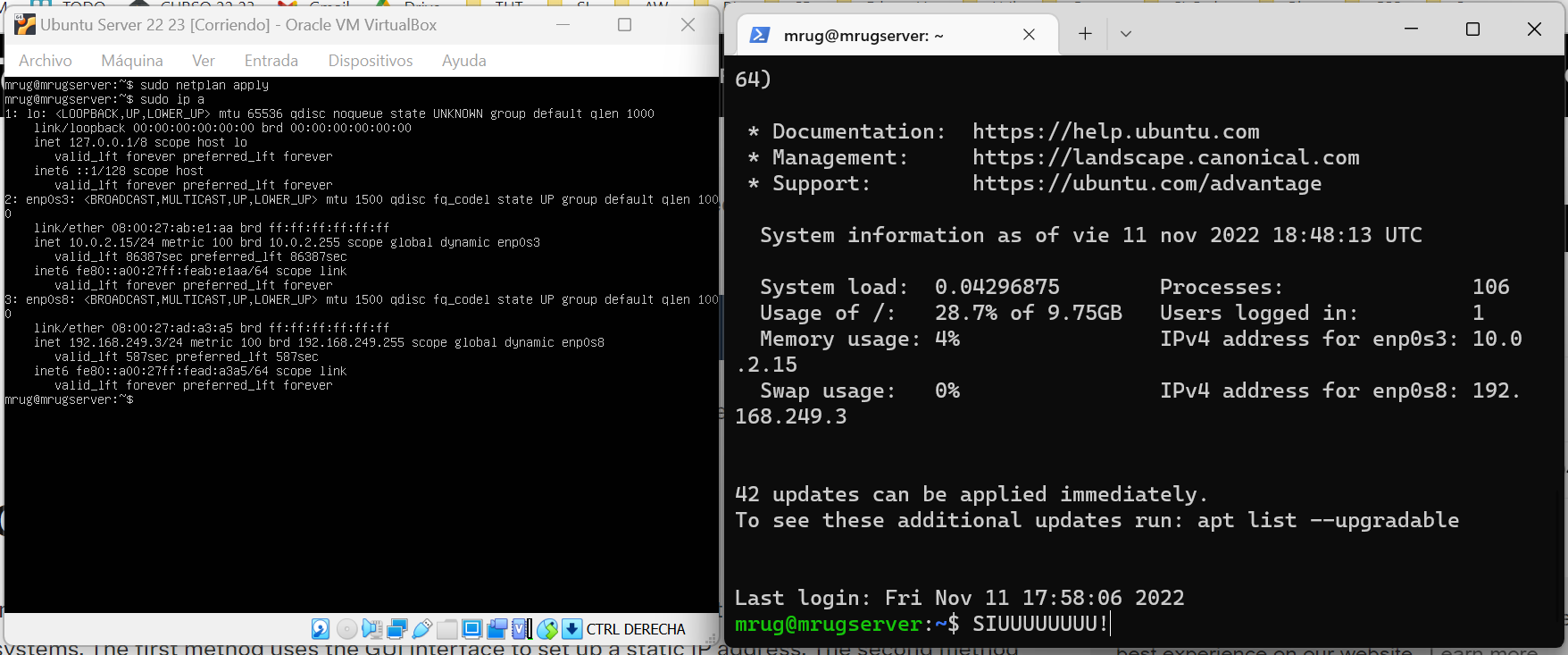Click the CPU virtualization indicator in VirtualBox
Screen dimensions: 1568x655
[522, 629]
